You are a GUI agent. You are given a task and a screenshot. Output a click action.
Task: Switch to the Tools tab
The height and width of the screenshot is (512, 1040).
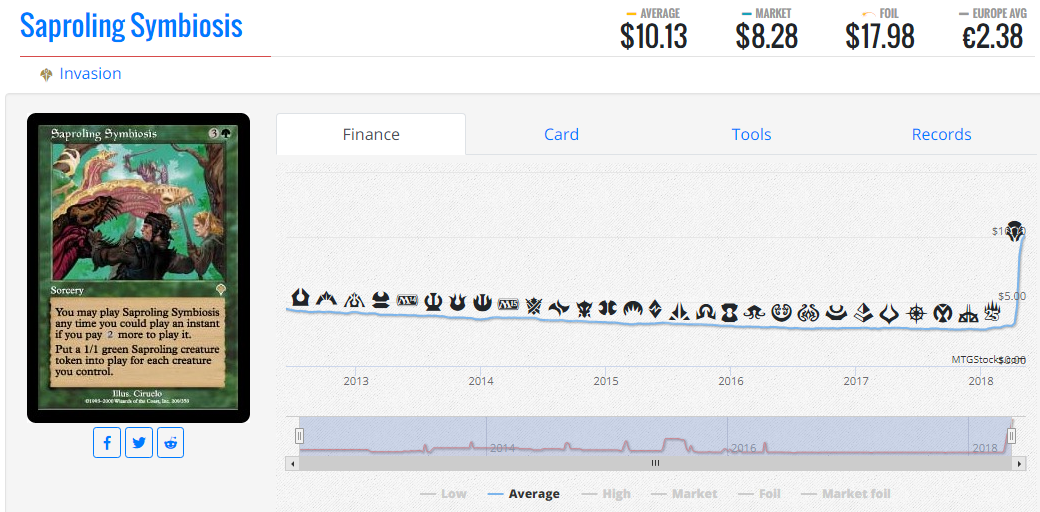[x=751, y=135]
